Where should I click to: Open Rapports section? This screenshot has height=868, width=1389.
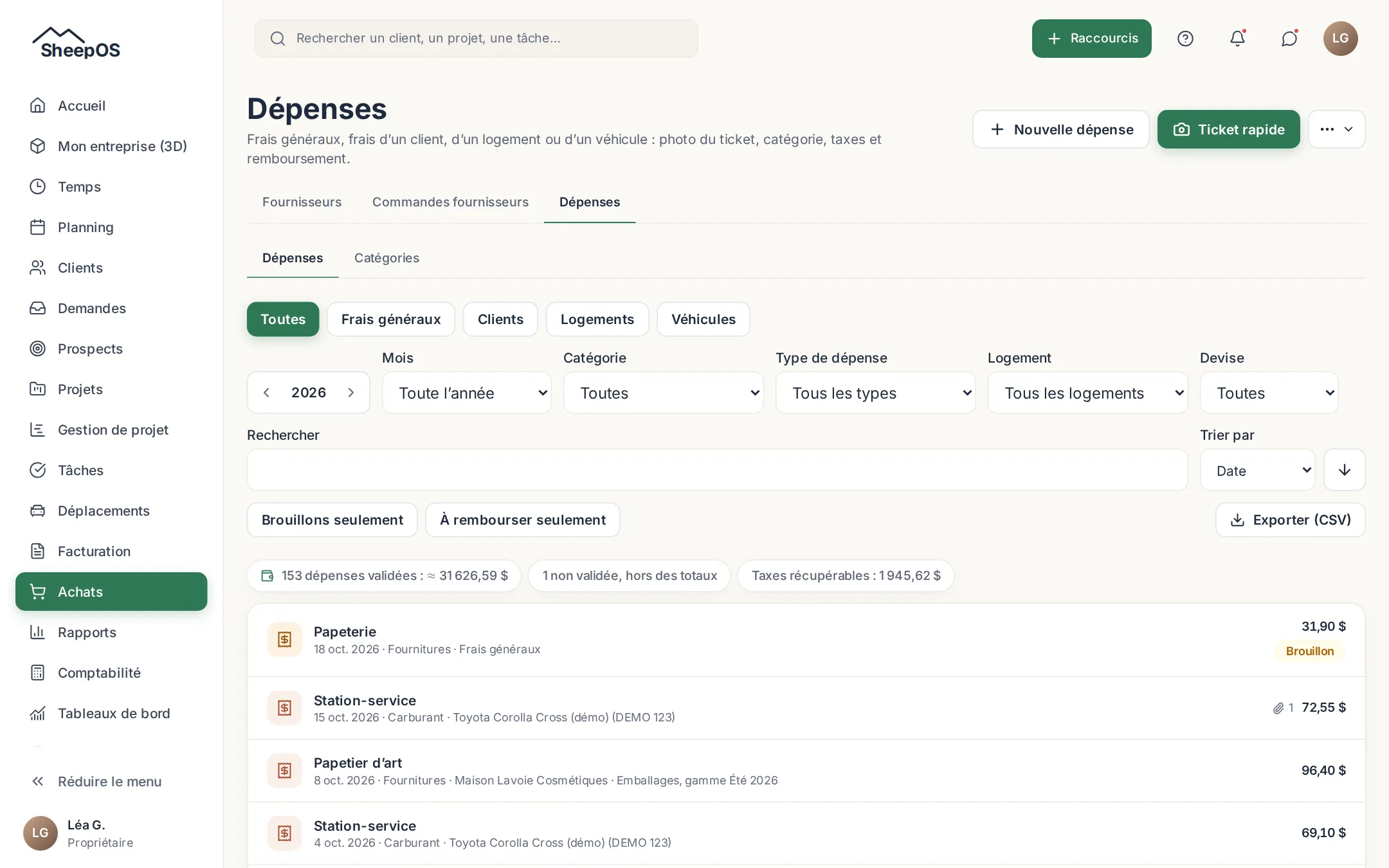(111, 632)
